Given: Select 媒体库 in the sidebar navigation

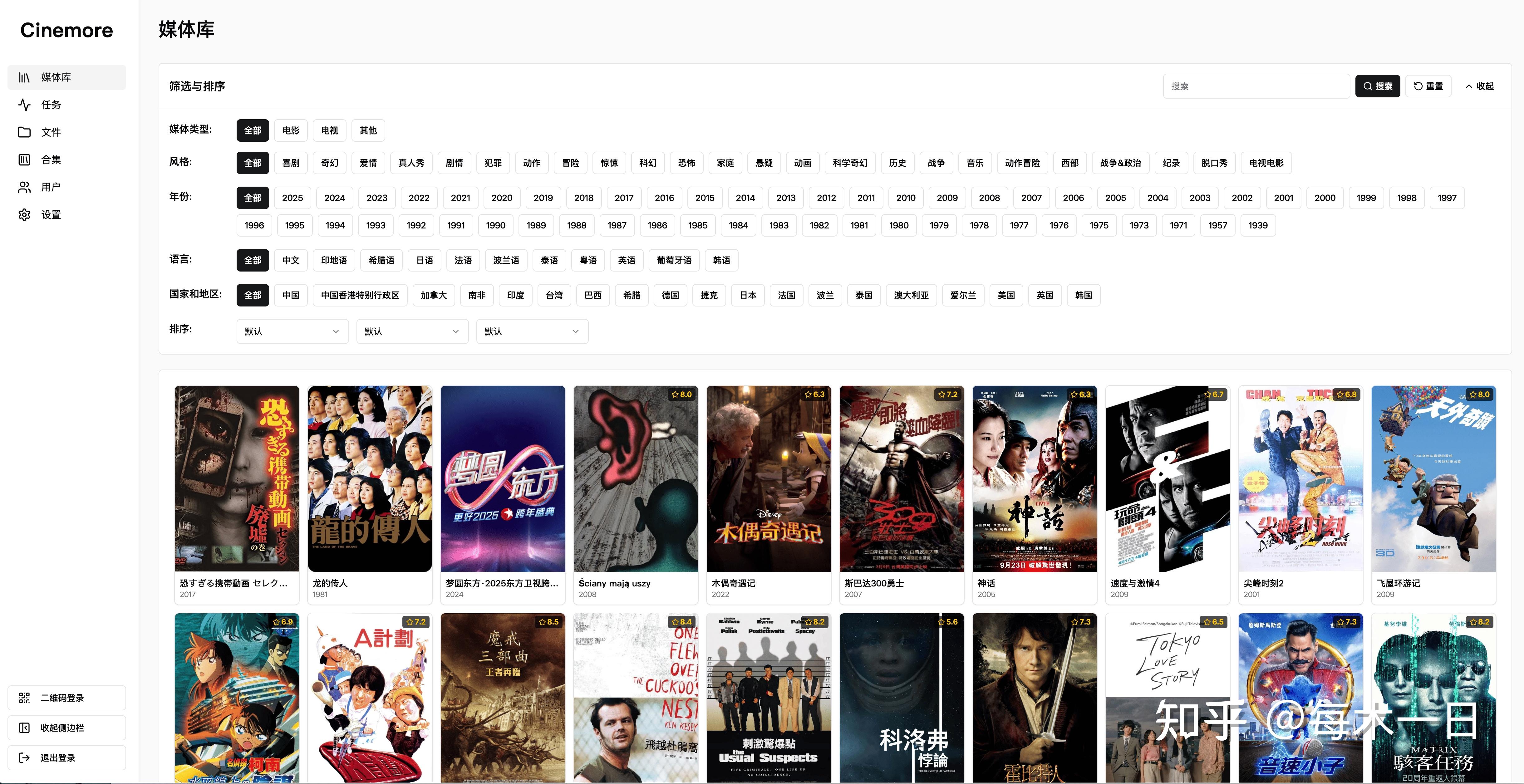Looking at the screenshot, I should (55, 77).
